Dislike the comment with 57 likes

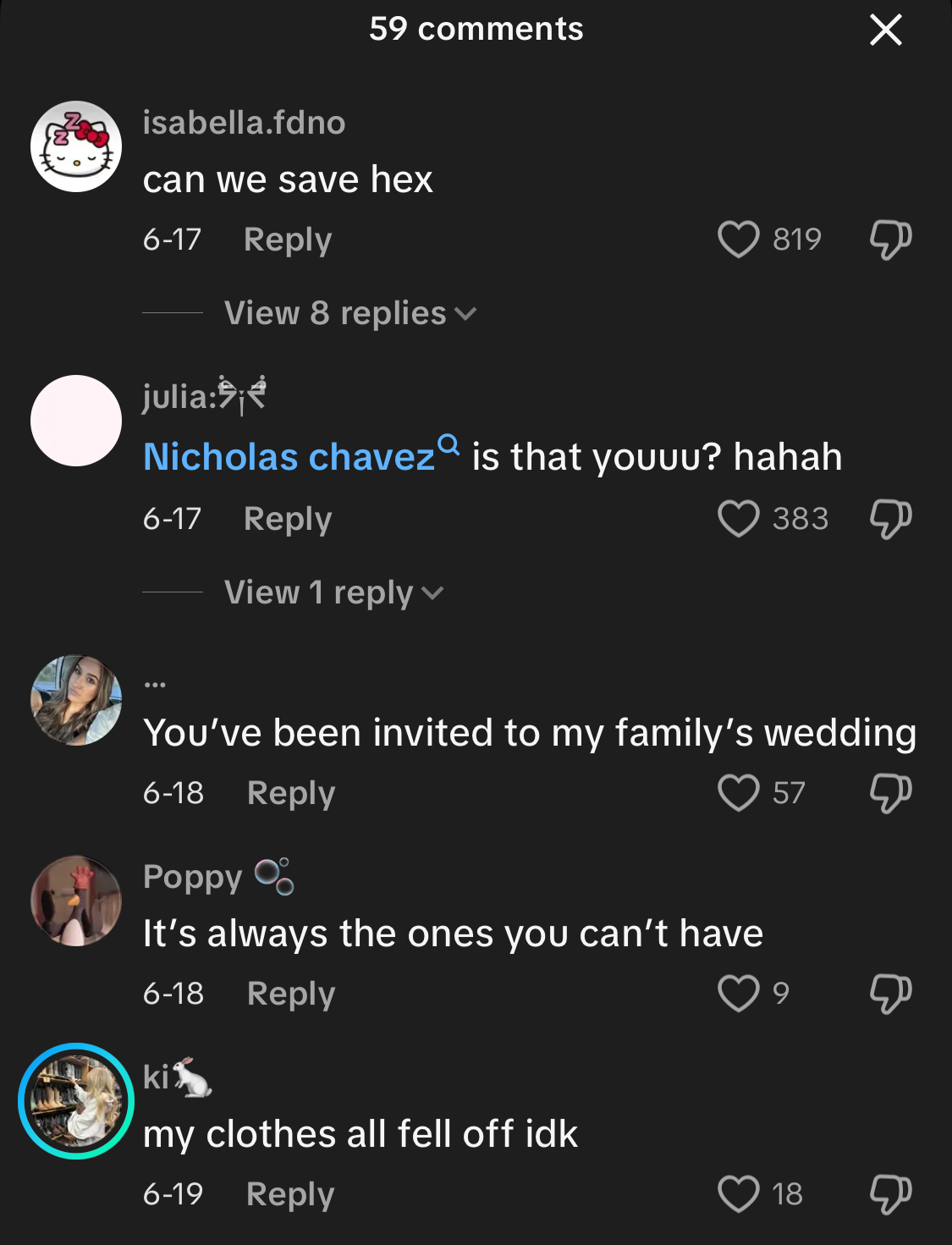(890, 793)
